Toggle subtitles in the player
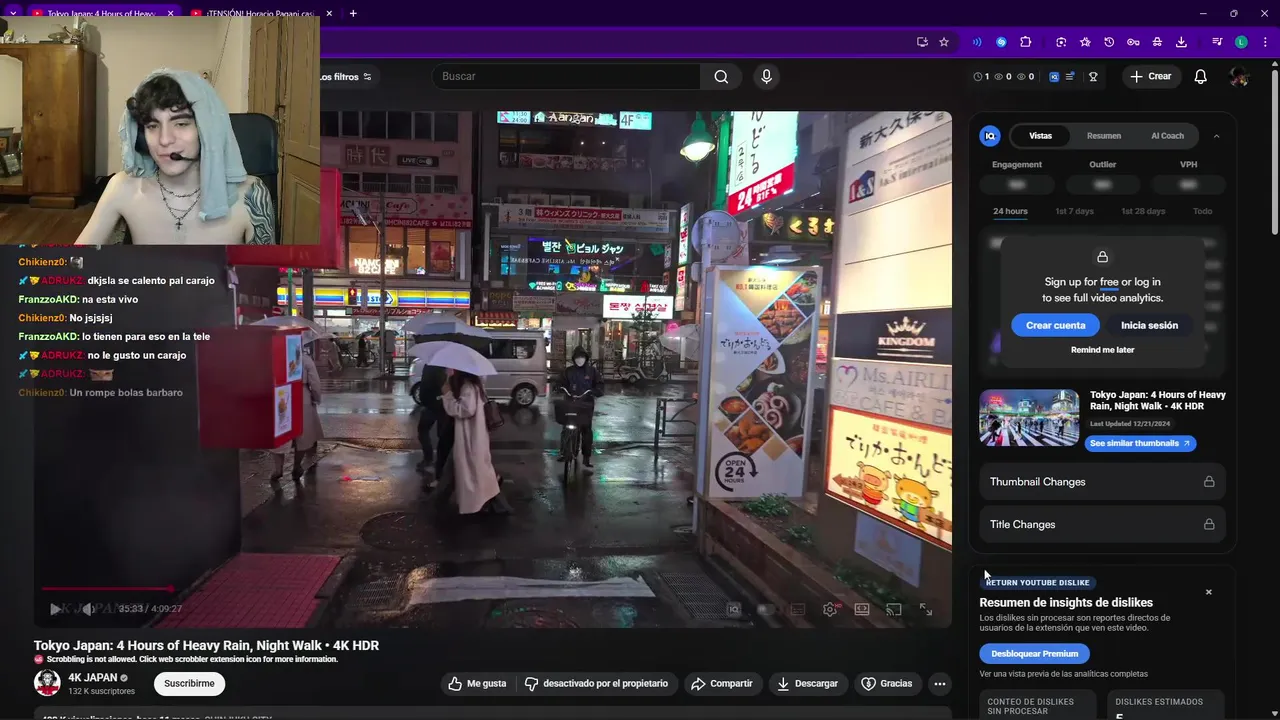Viewport: 1280px width, 720px height. [798, 609]
